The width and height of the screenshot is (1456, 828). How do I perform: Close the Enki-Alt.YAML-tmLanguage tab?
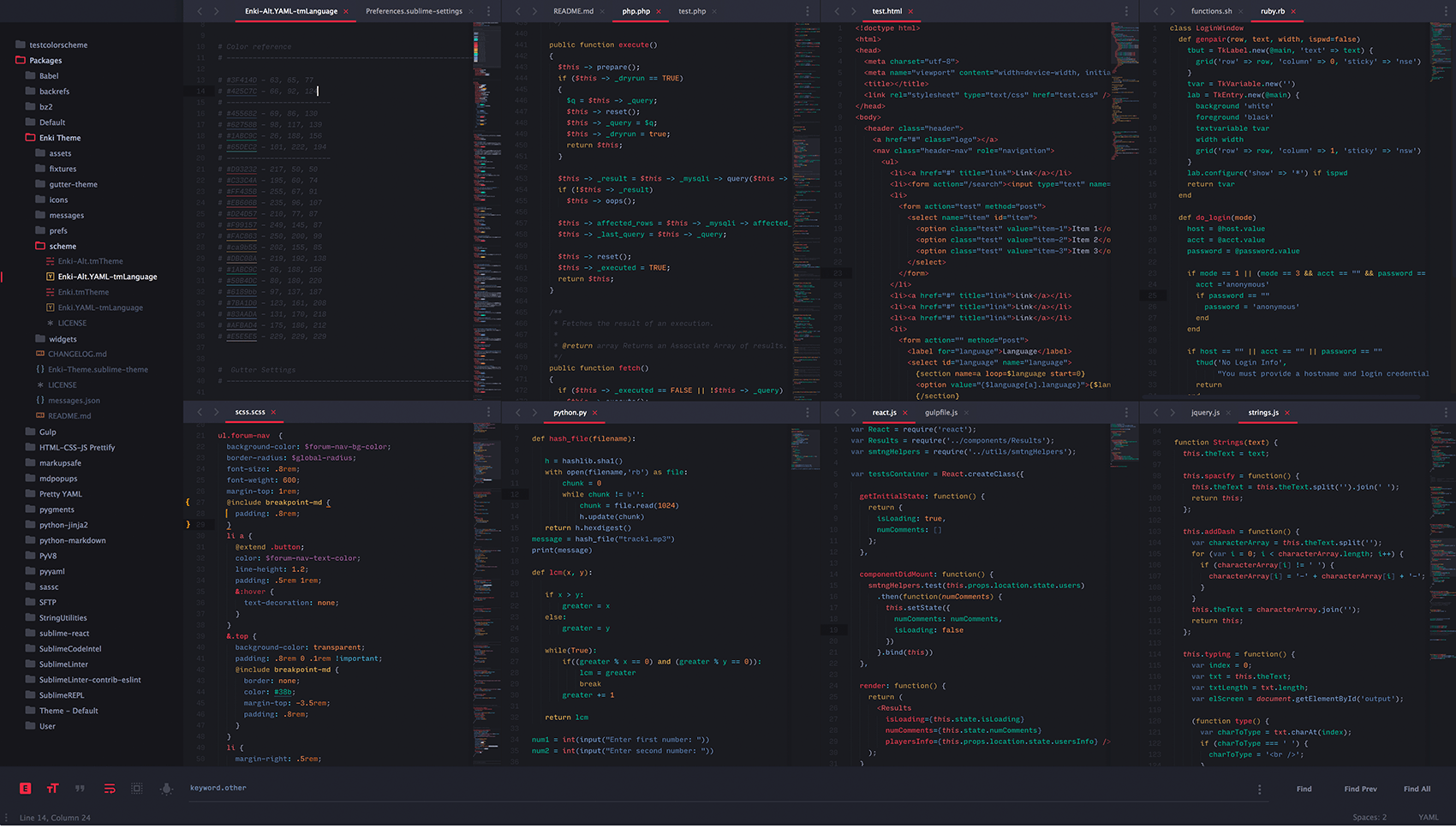click(346, 12)
